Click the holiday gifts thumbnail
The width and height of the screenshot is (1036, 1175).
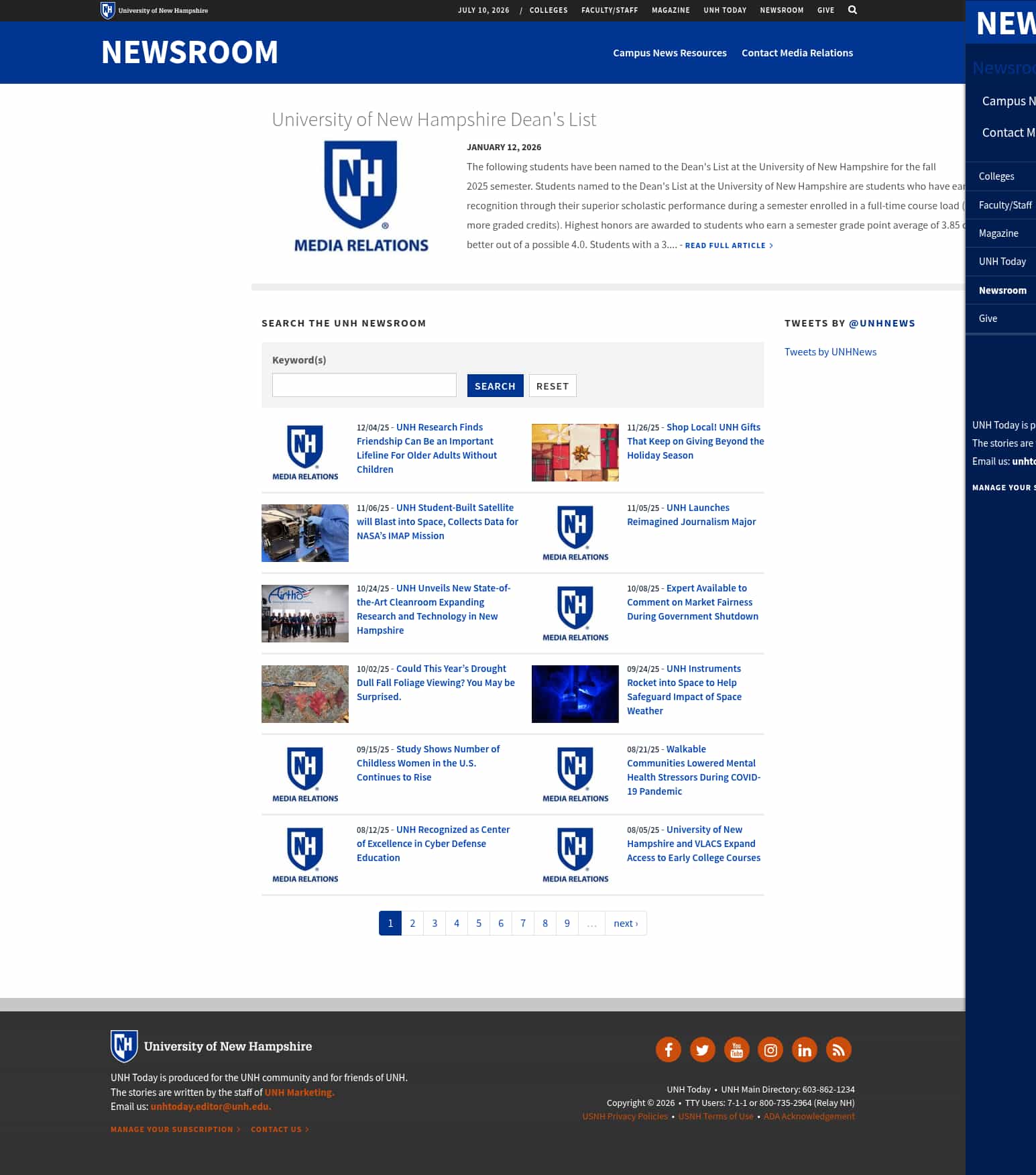575,453
